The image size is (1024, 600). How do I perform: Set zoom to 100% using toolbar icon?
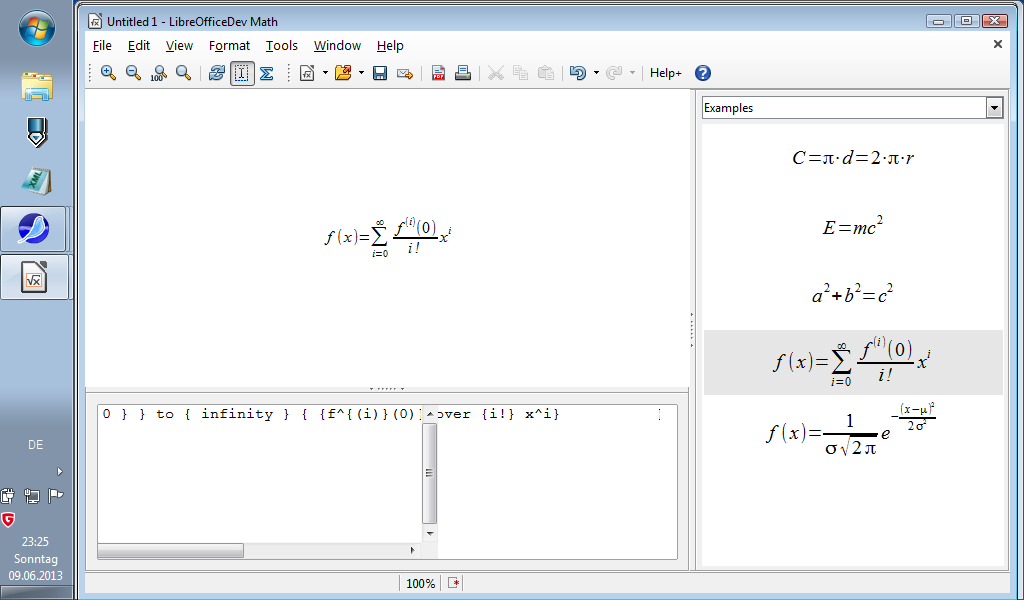pos(158,73)
